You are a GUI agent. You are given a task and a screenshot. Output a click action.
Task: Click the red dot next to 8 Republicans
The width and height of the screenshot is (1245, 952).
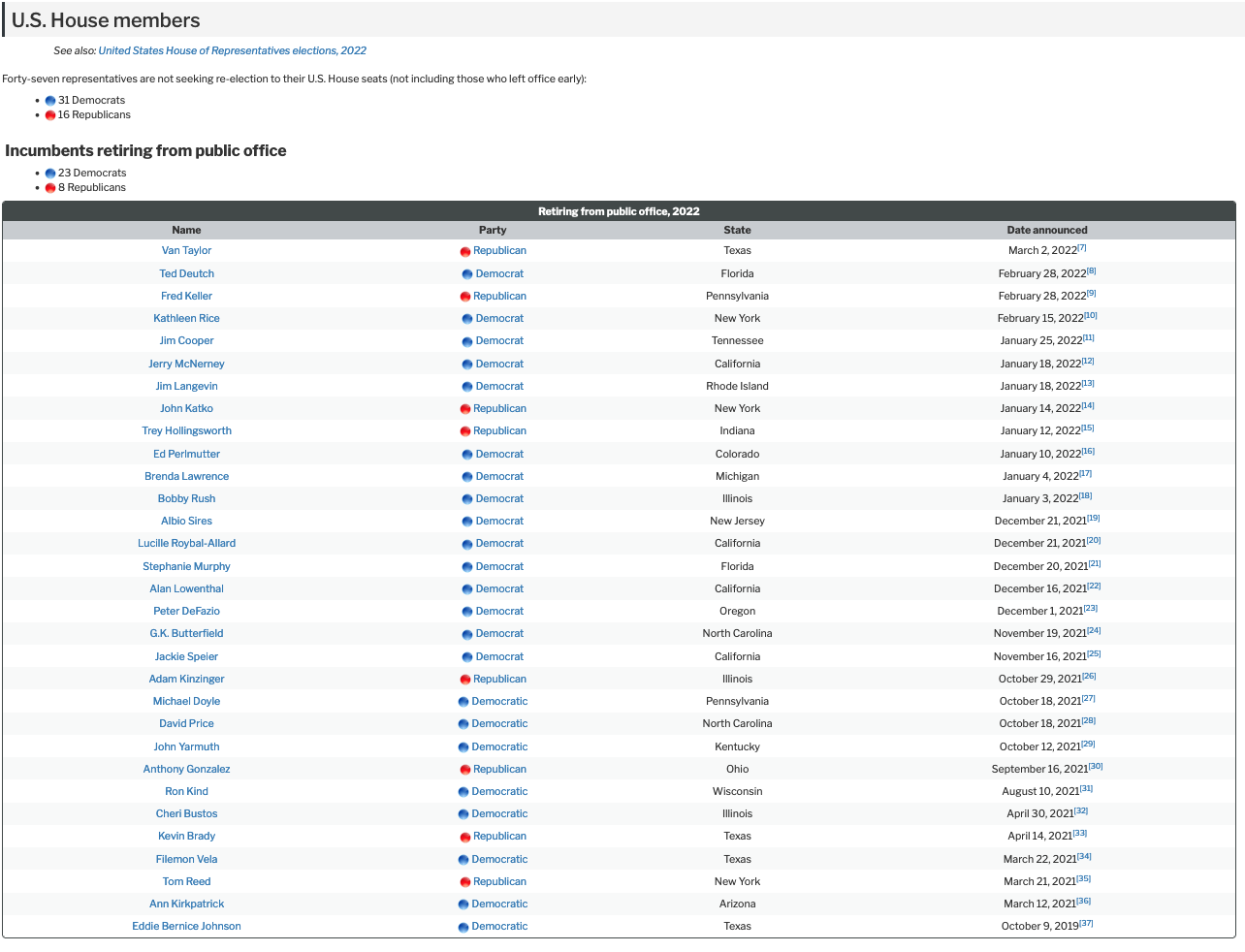[50, 188]
